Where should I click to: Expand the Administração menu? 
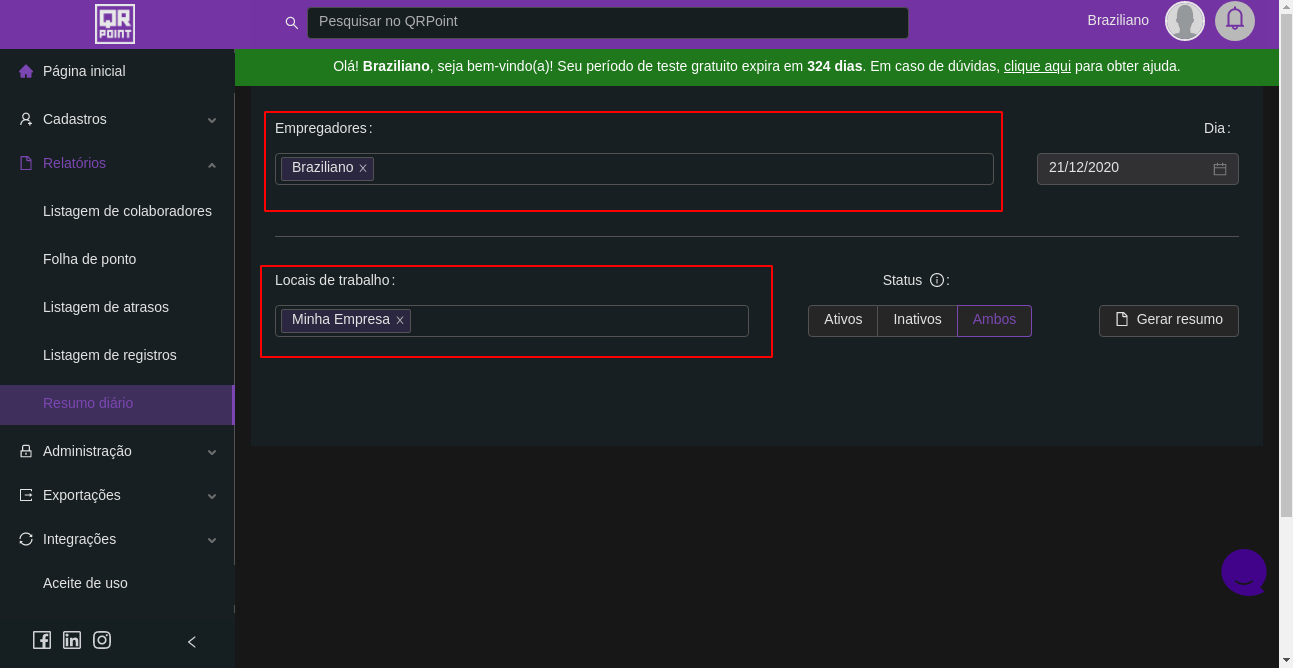click(117, 451)
